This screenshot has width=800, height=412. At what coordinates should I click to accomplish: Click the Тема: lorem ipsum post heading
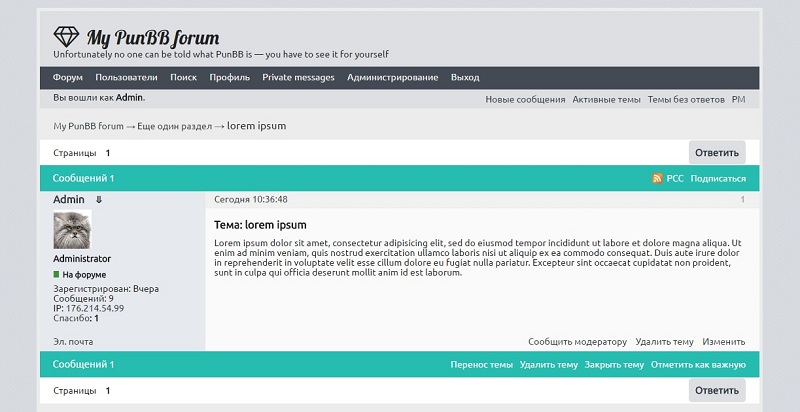260,225
